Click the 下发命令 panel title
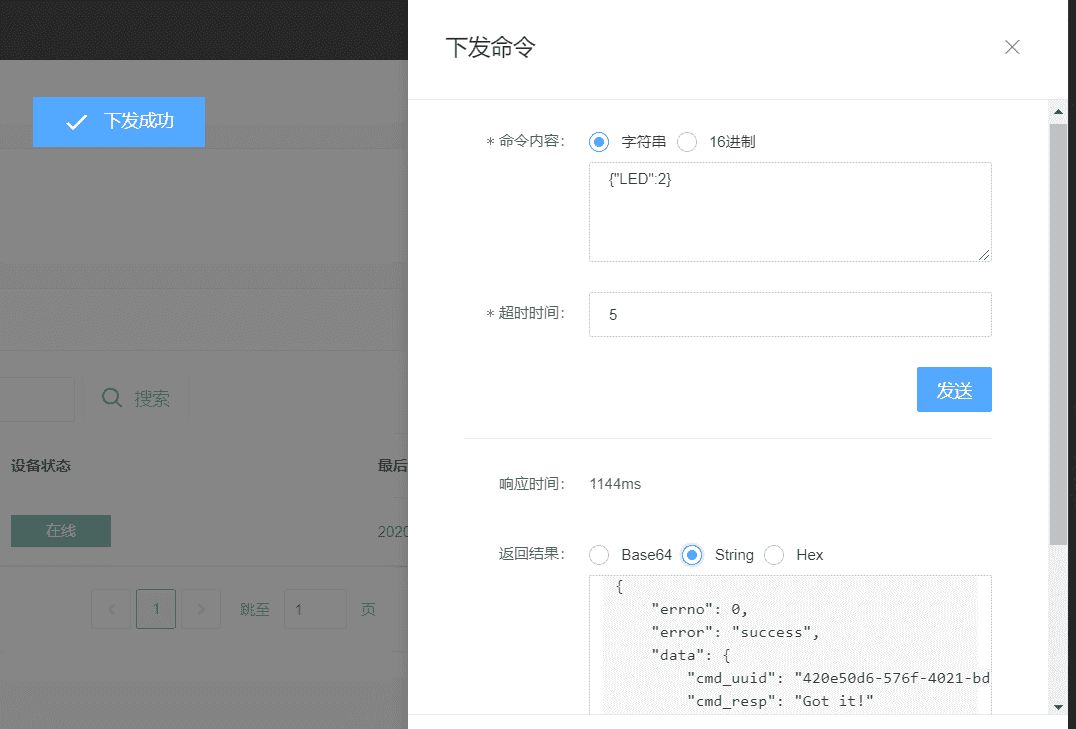1076x729 pixels. tap(490, 47)
